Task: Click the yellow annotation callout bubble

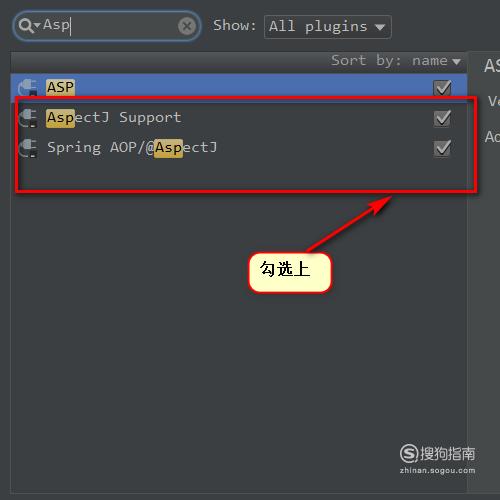Action: (290, 273)
